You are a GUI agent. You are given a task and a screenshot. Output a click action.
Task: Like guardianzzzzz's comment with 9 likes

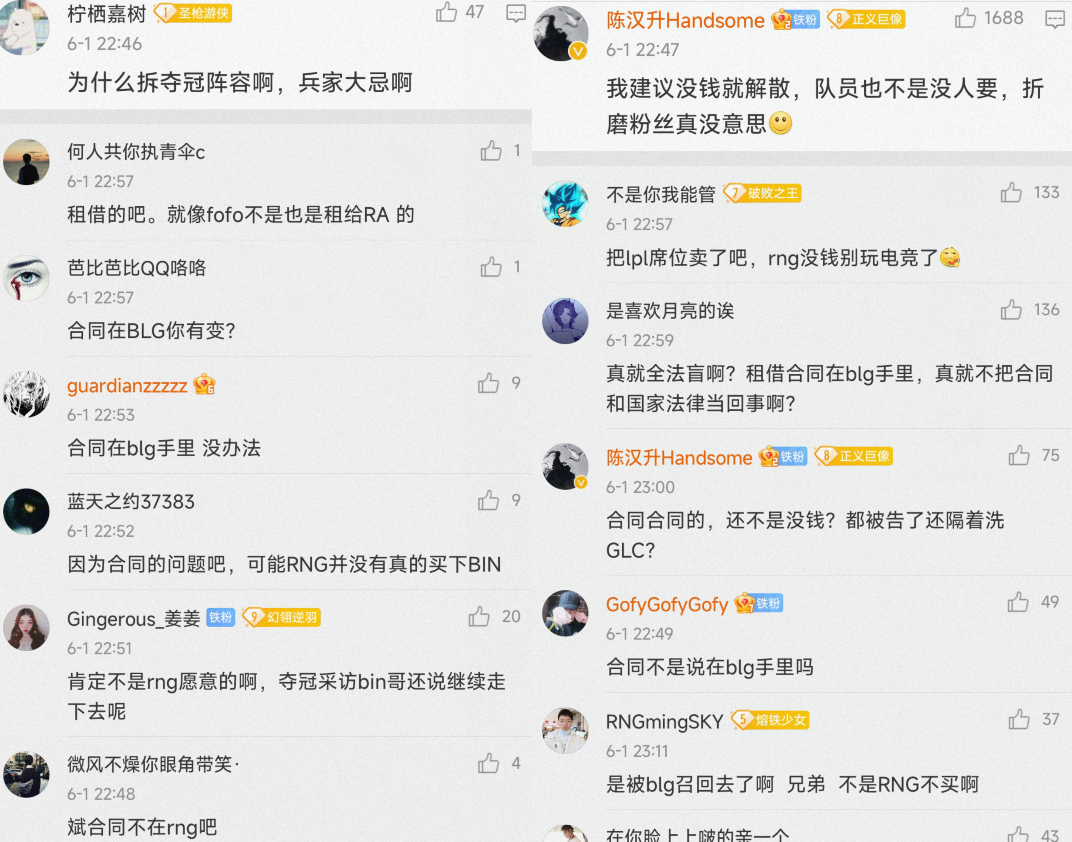[488, 383]
